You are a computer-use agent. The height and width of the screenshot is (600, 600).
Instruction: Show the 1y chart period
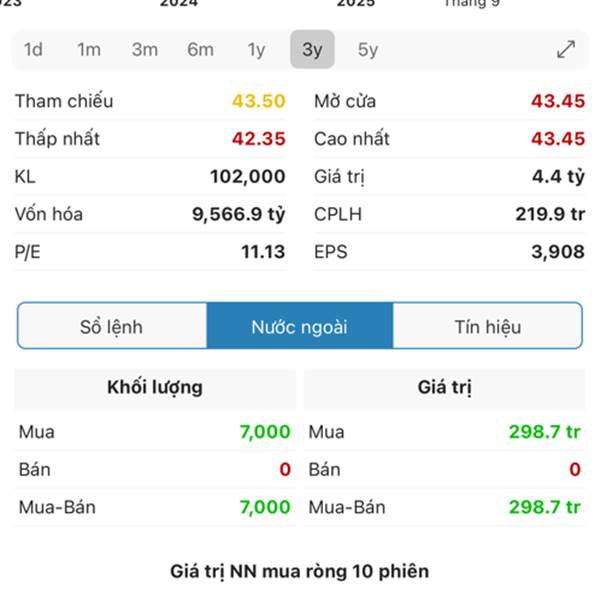click(x=257, y=49)
